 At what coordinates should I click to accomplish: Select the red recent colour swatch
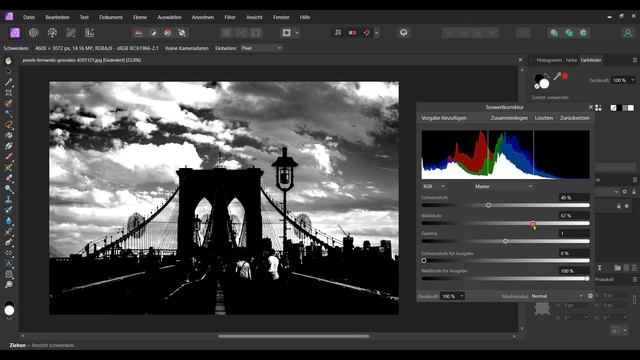click(x=565, y=76)
